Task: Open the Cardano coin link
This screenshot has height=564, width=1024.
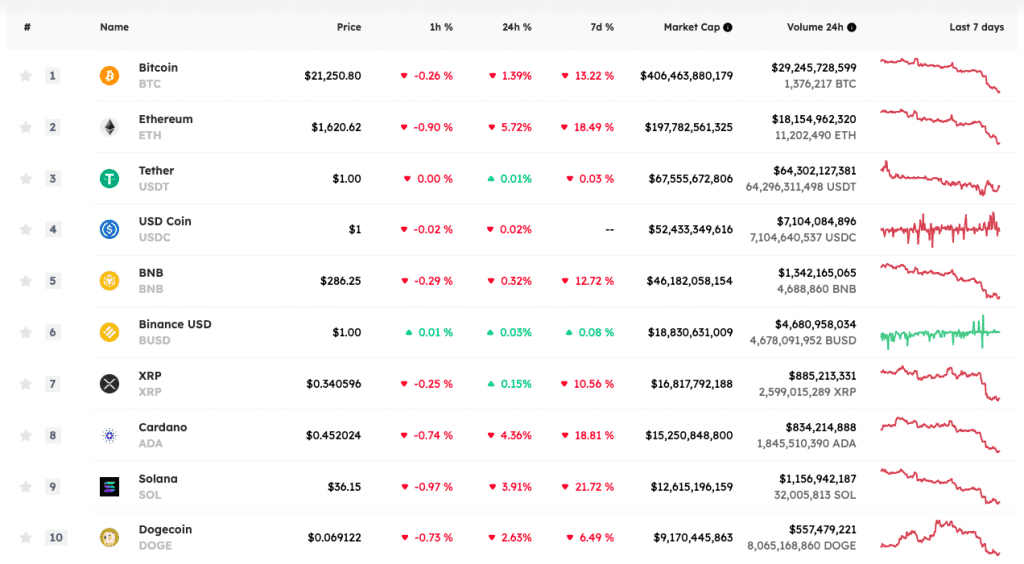Action: tap(163, 428)
